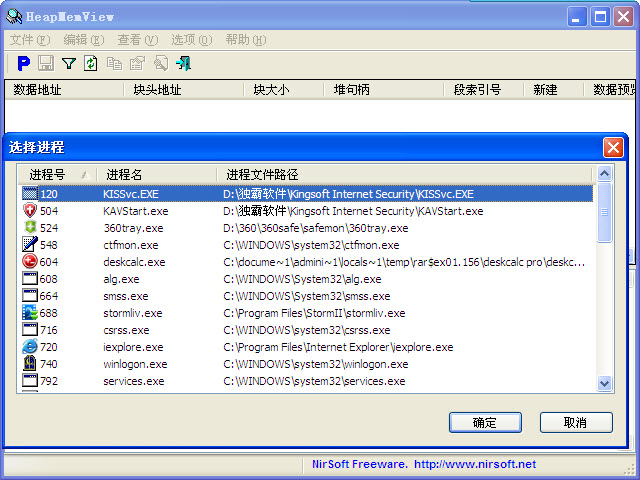Choose the stormliv.exe process icon
The width and height of the screenshot is (640, 480).
coord(30,313)
